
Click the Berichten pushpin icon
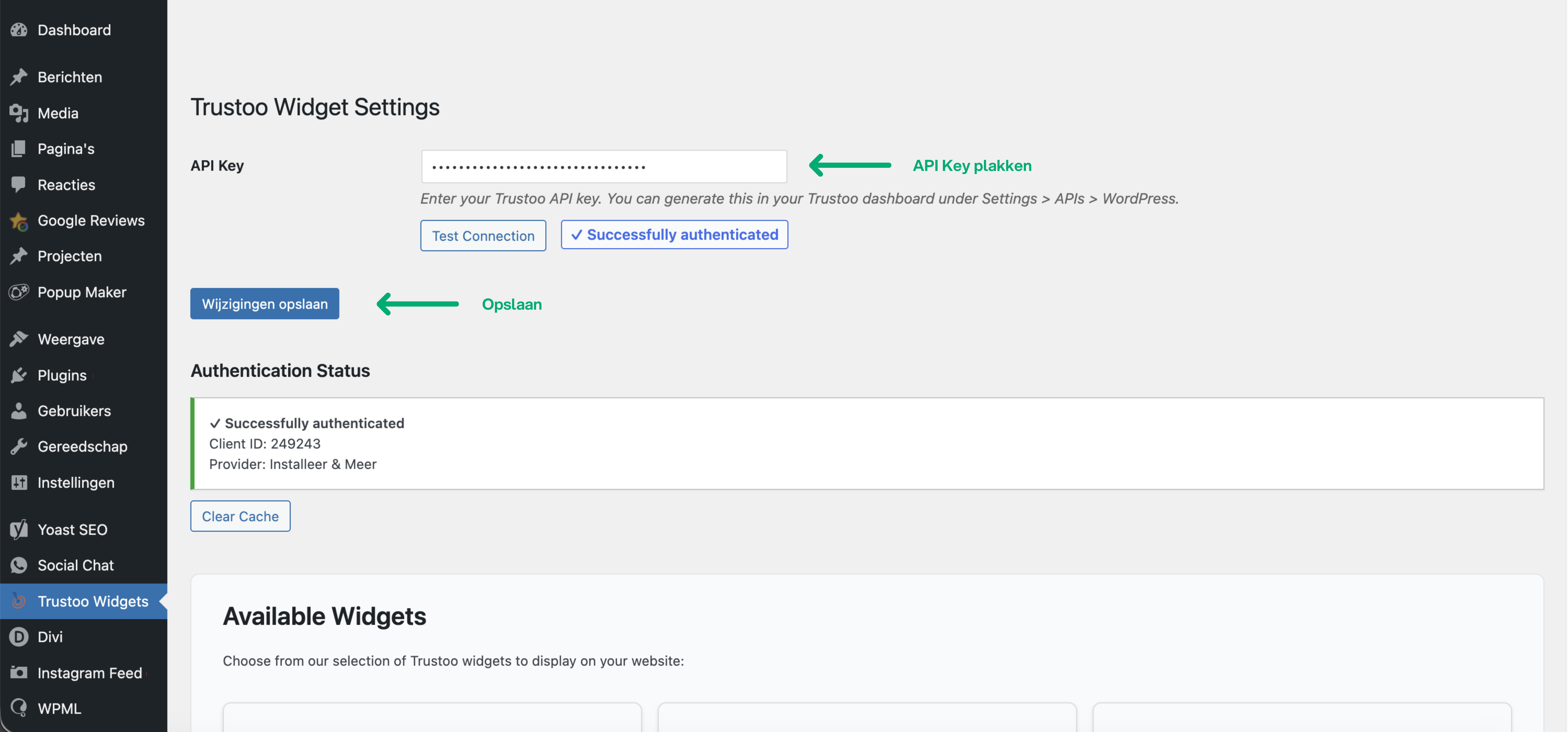click(19, 77)
